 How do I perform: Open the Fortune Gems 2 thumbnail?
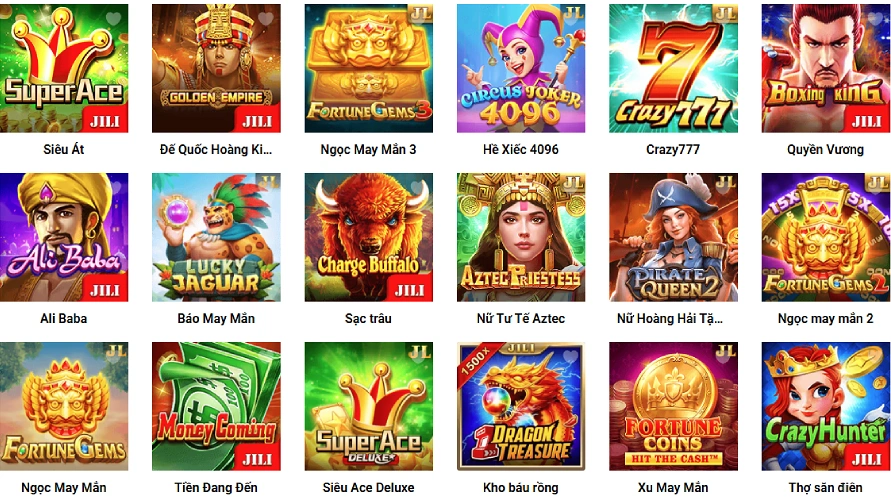(x=826, y=238)
